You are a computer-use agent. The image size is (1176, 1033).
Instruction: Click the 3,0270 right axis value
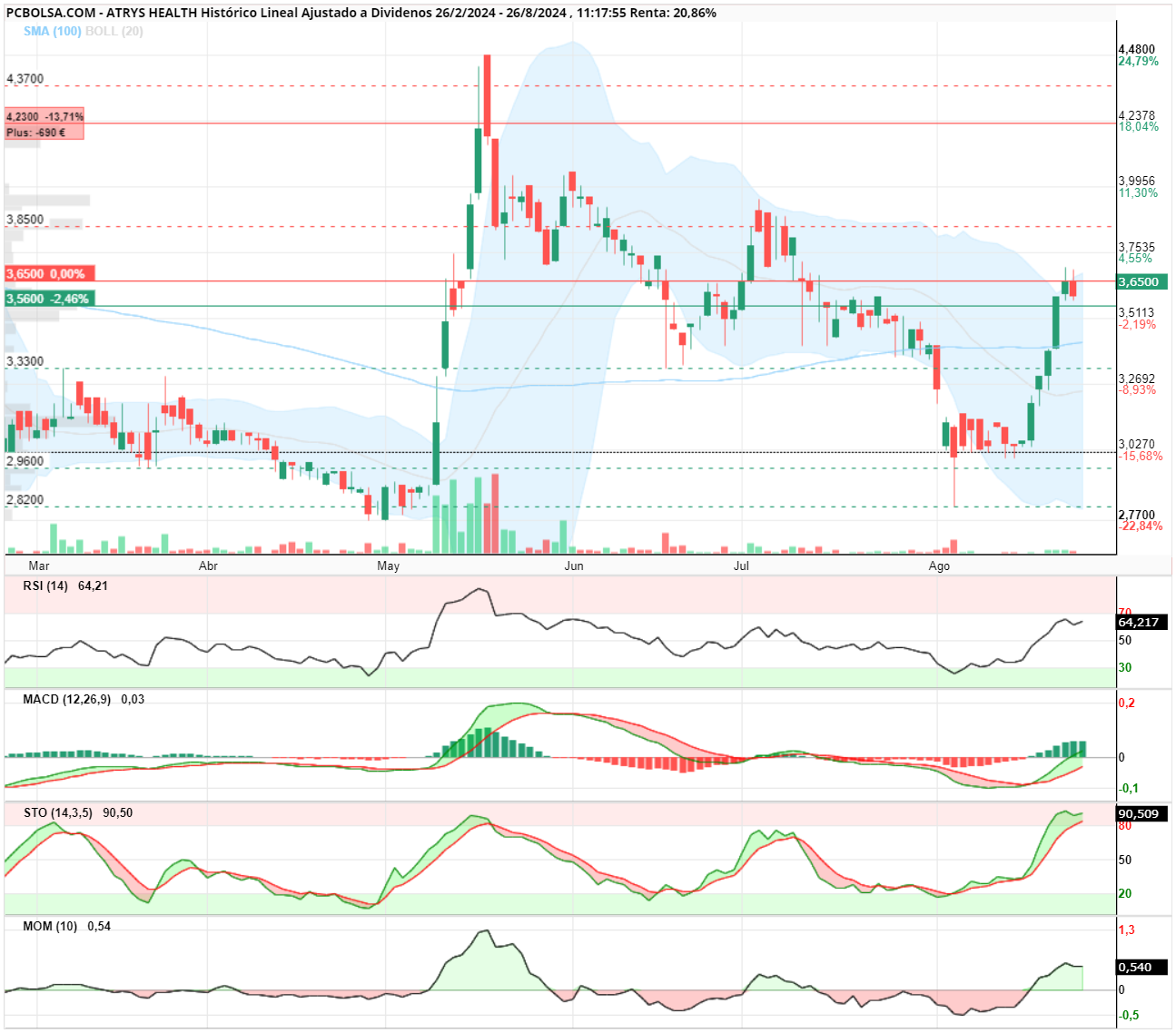[1137, 445]
